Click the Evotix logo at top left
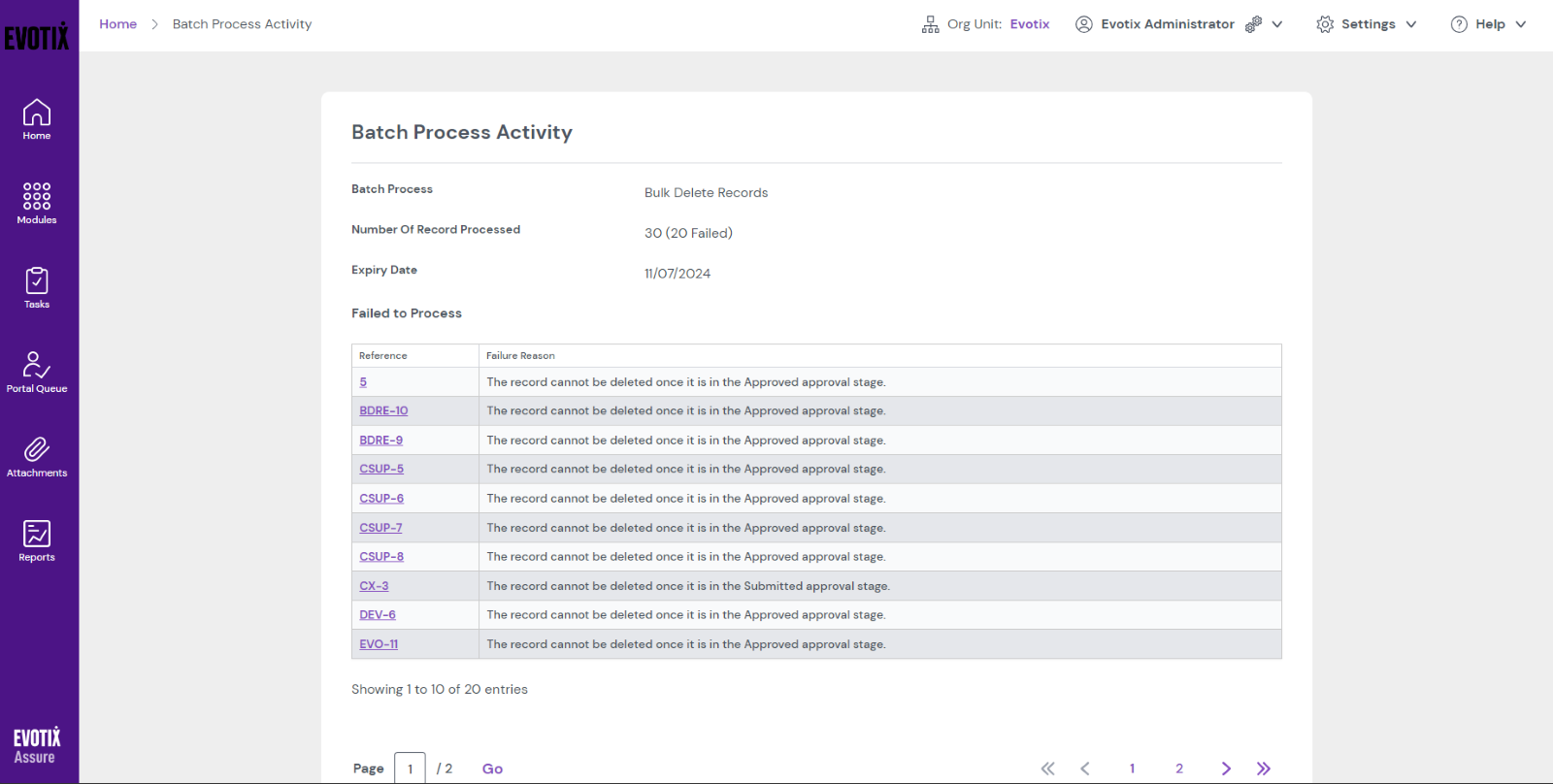This screenshot has width=1553, height=784. tap(37, 37)
